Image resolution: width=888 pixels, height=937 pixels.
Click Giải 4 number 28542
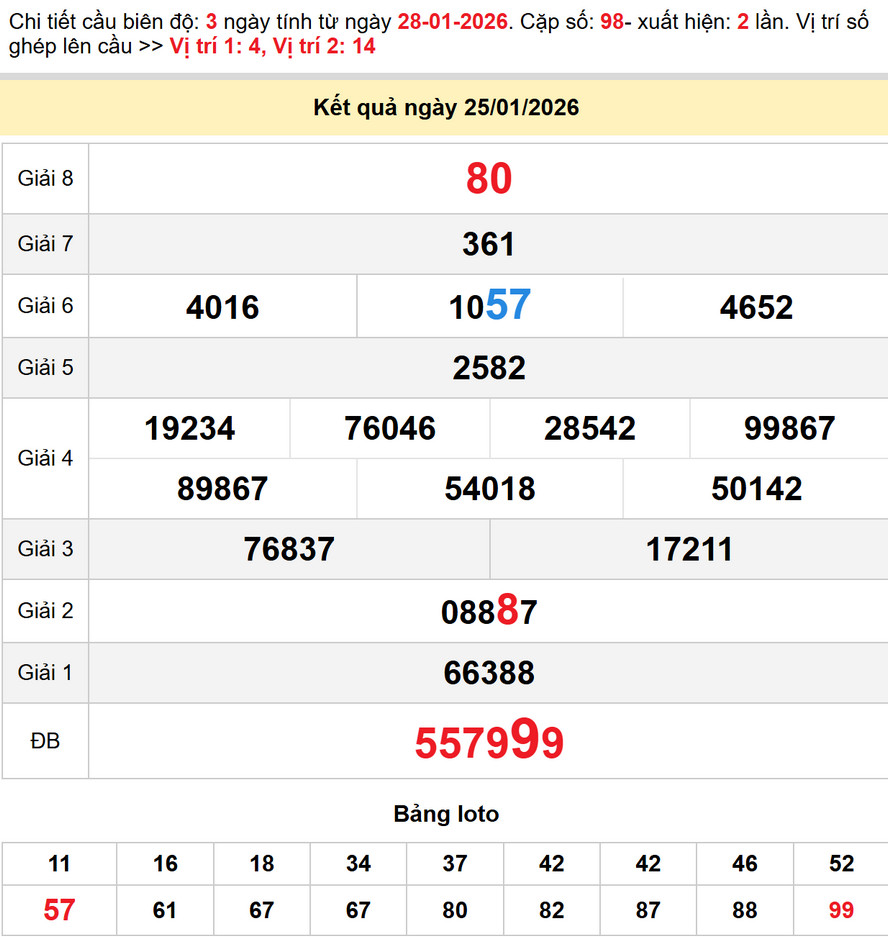[x=589, y=429]
